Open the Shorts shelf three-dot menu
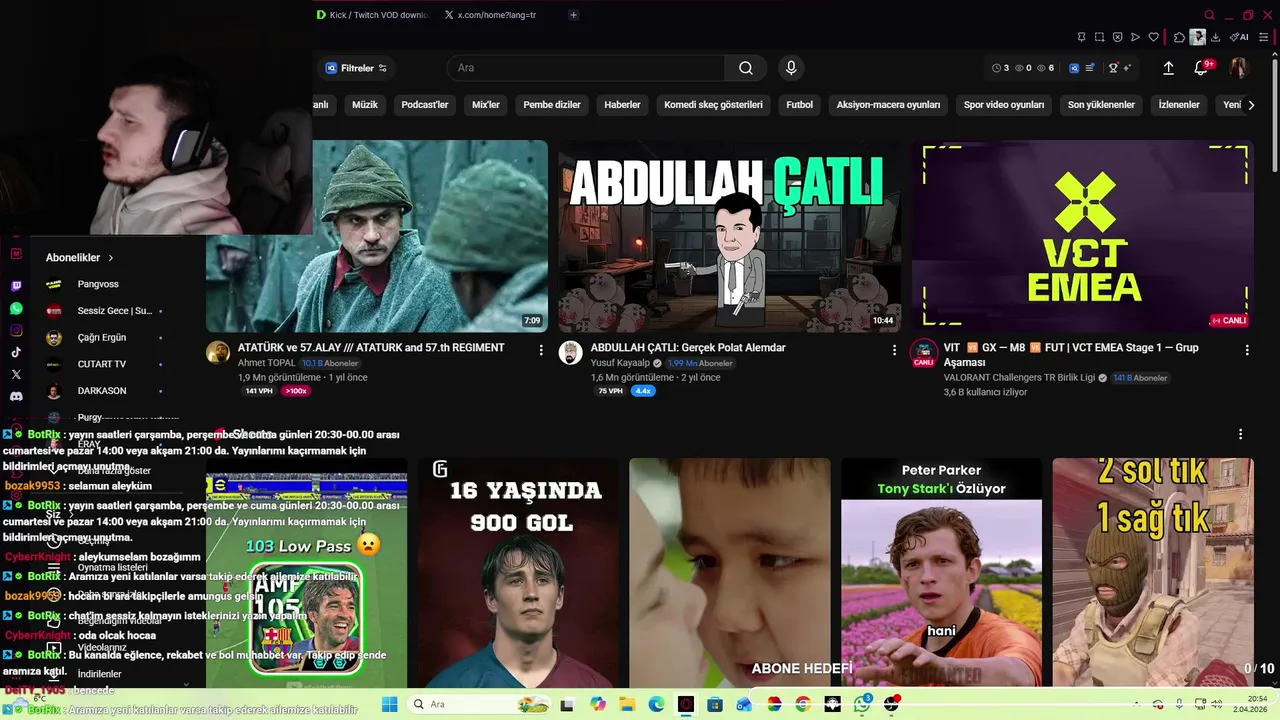Screen dimensions: 1280x720 [1240, 434]
